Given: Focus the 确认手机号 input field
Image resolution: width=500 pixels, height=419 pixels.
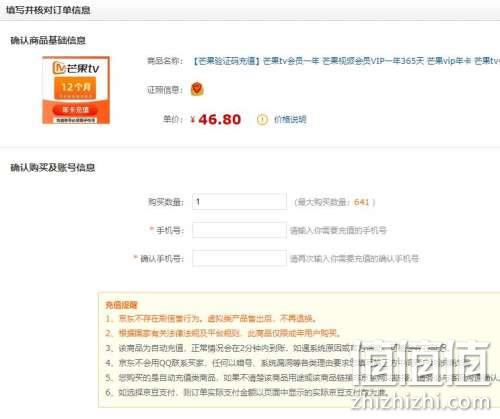Looking at the screenshot, I should (239, 258).
